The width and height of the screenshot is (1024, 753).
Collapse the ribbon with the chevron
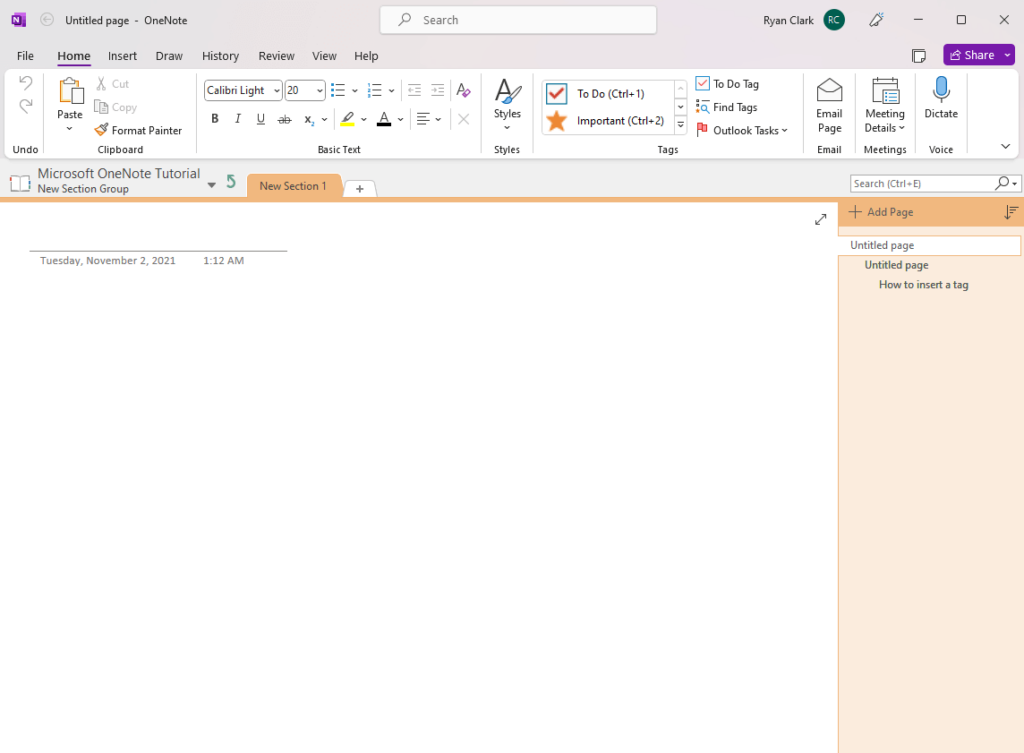tap(1006, 146)
